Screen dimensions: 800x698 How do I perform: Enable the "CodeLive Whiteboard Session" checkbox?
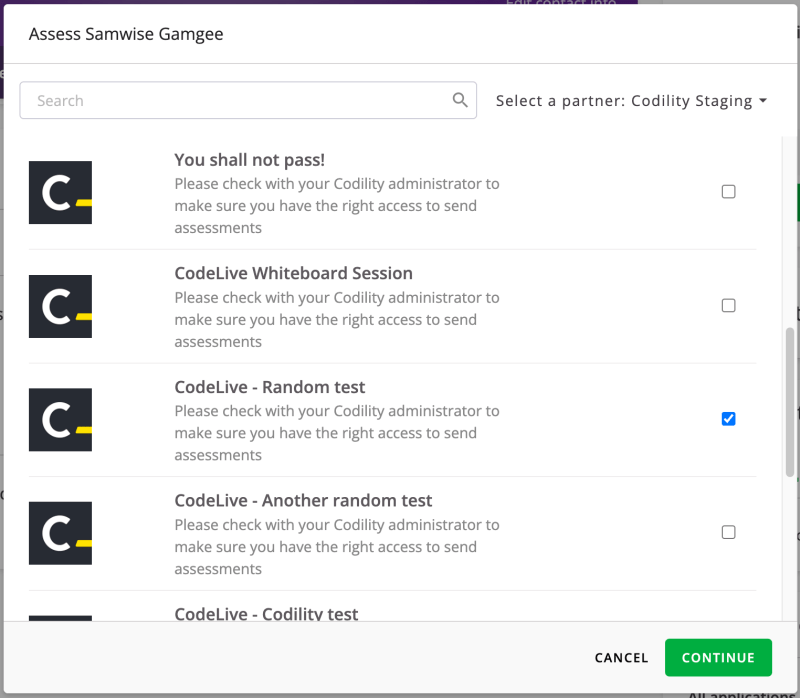pyautogui.click(x=729, y=305)
